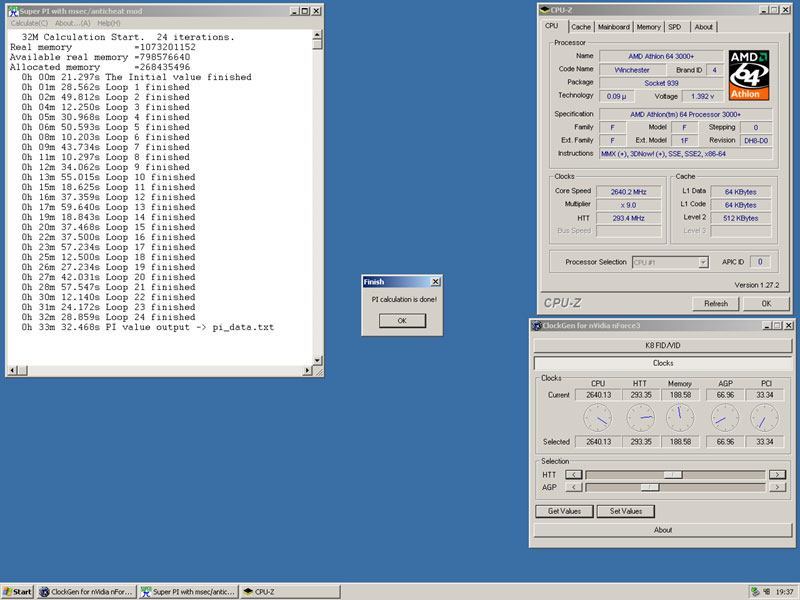800x600 pixels.
Task: Switch to the Memory tab in CPU-Z
Action: point(648,27)
